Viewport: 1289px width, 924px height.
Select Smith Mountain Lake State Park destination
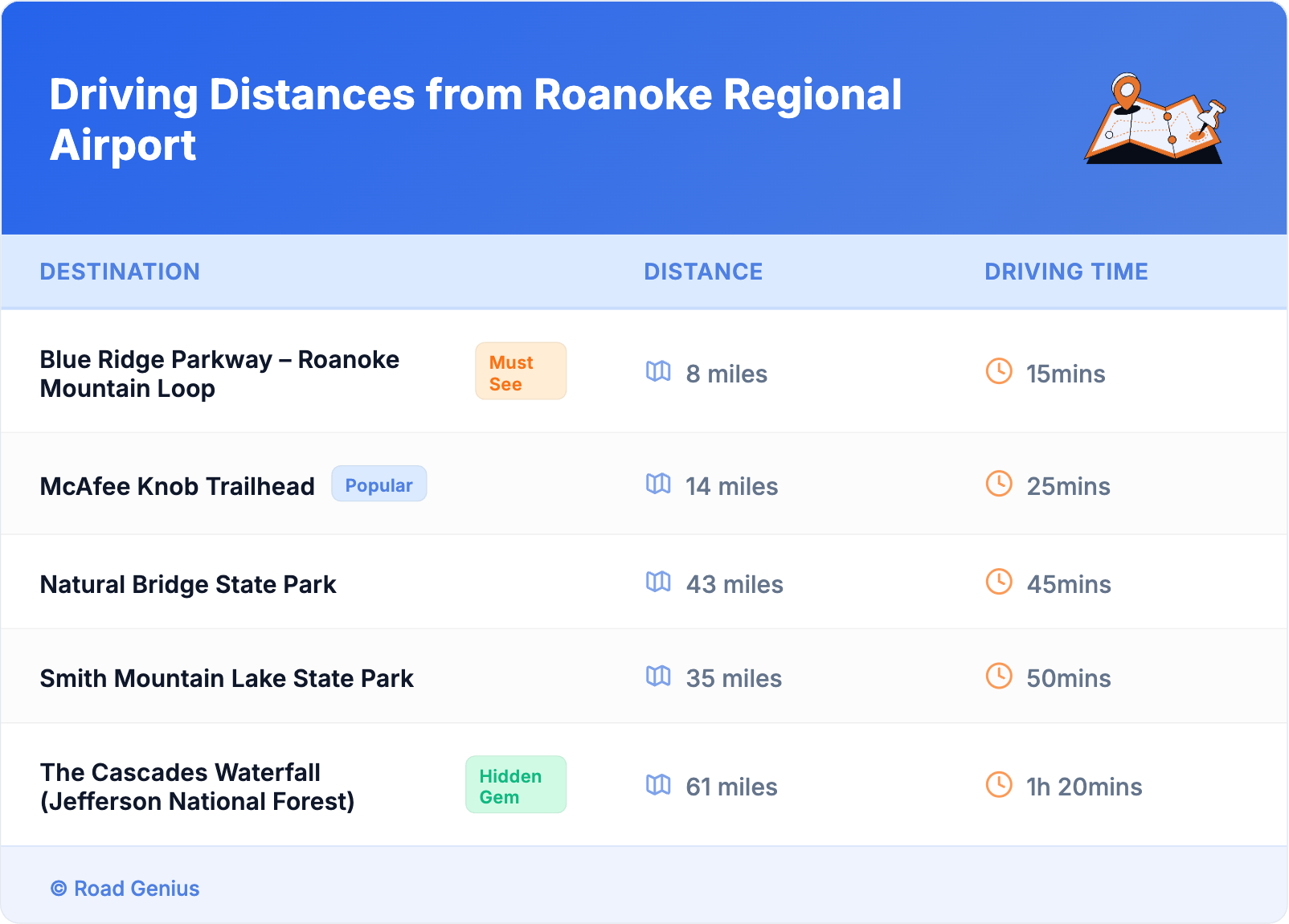[x=227, y=678]
